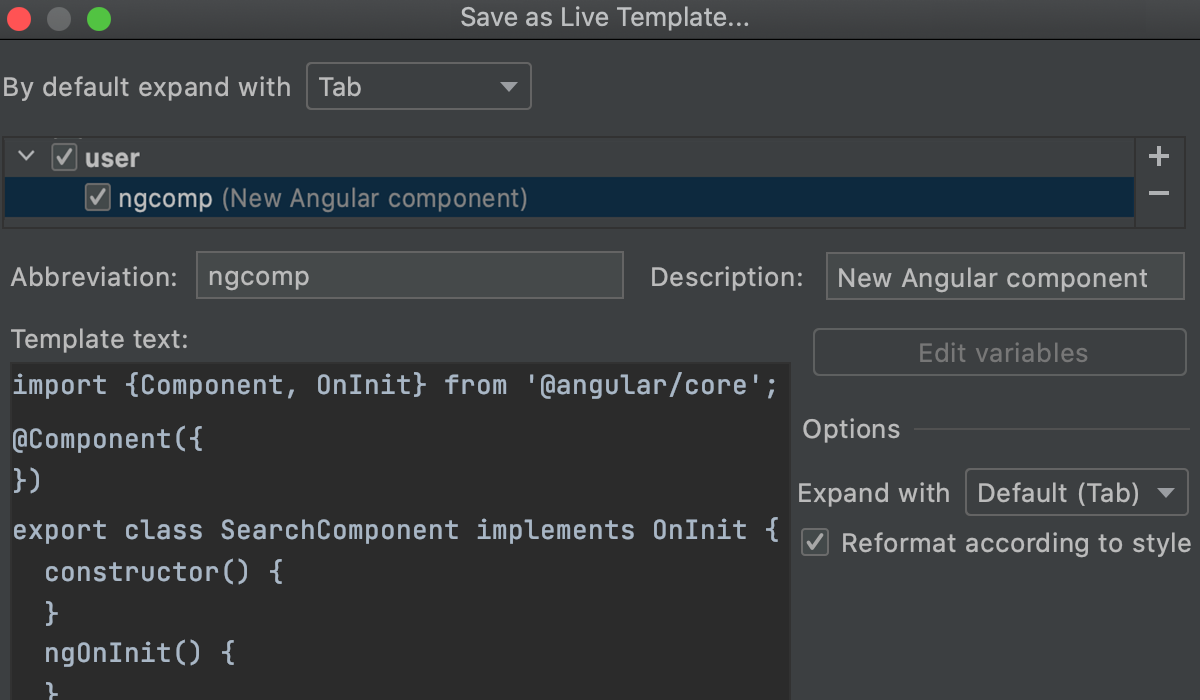The image size is (1200, 700).
Task: Maximize the dialog with the green button
Action: tap(98, 19)
